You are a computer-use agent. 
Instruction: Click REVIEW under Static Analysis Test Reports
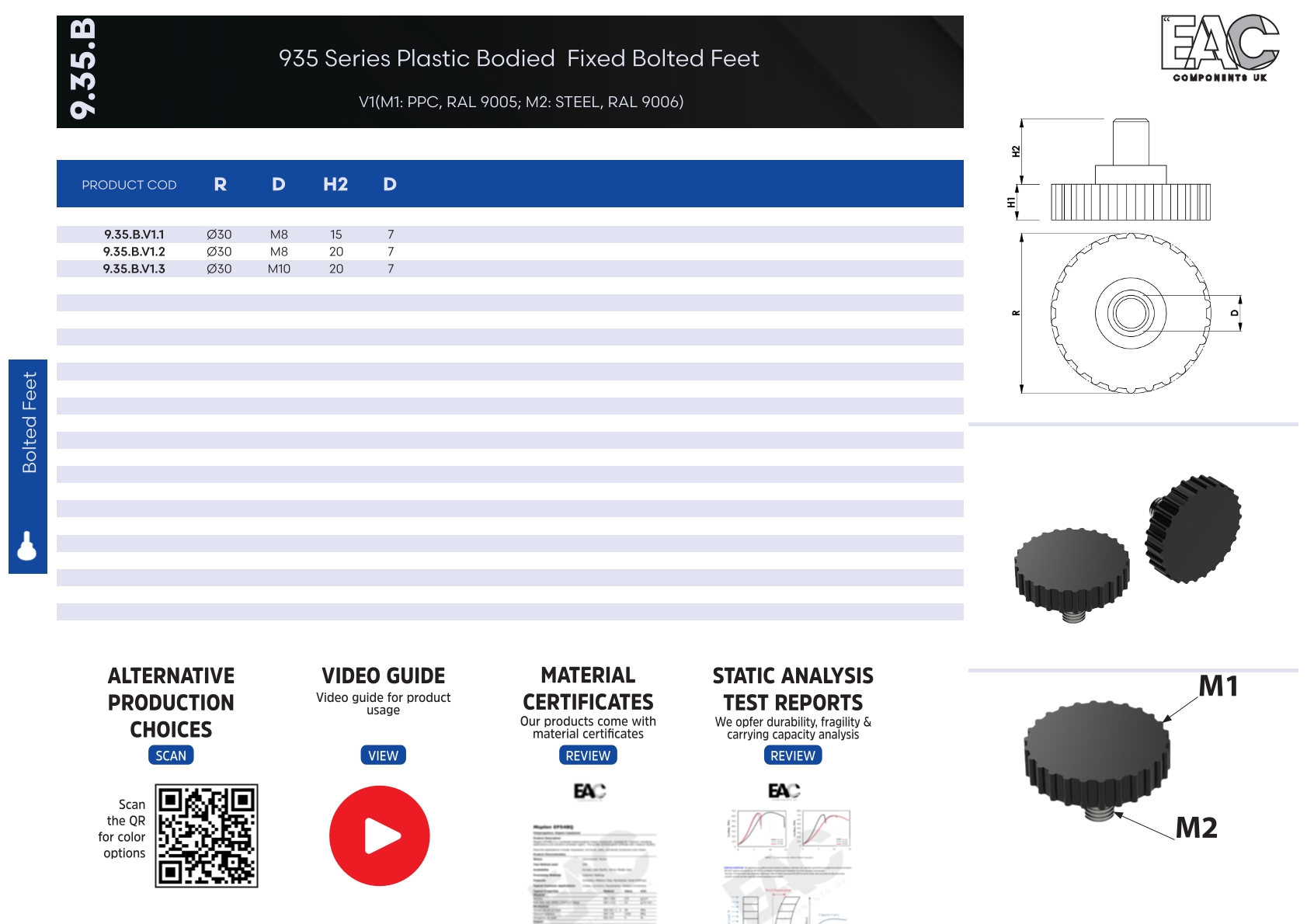tap(793, 756)
